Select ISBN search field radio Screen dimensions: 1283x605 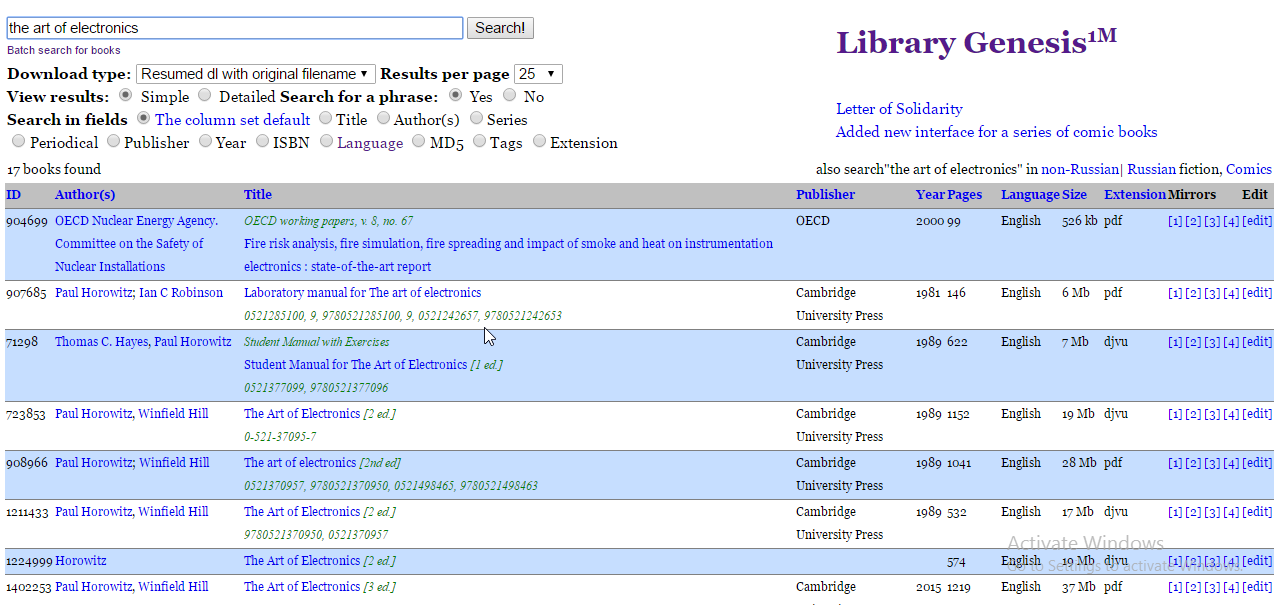261,142
